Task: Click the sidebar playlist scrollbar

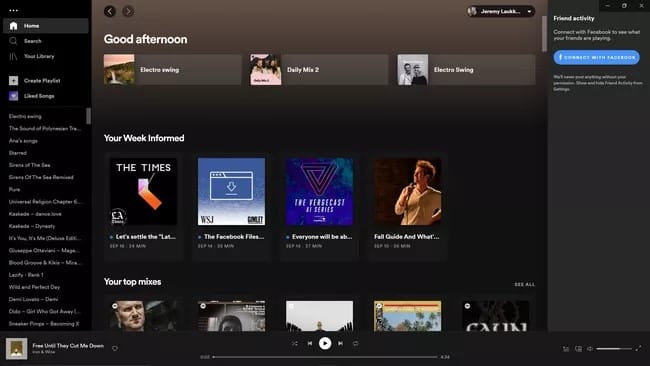Action: [88, 116]
